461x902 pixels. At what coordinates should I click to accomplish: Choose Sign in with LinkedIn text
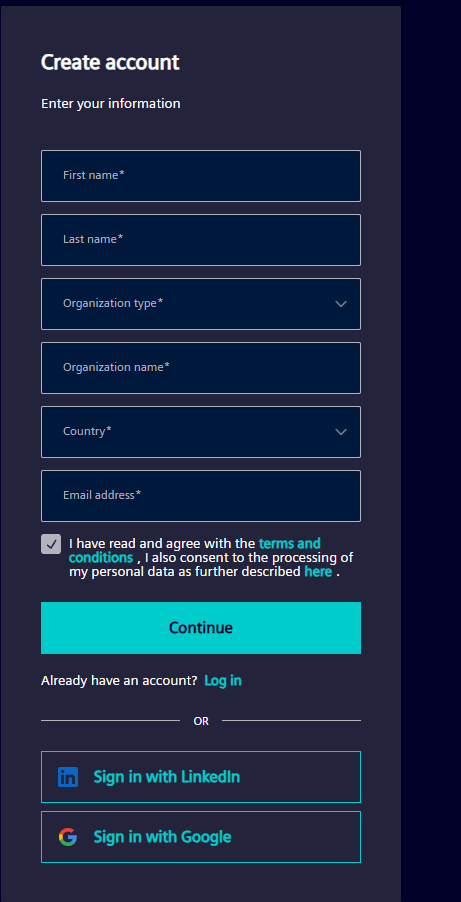pyautogui.click(x=167, y=777)
